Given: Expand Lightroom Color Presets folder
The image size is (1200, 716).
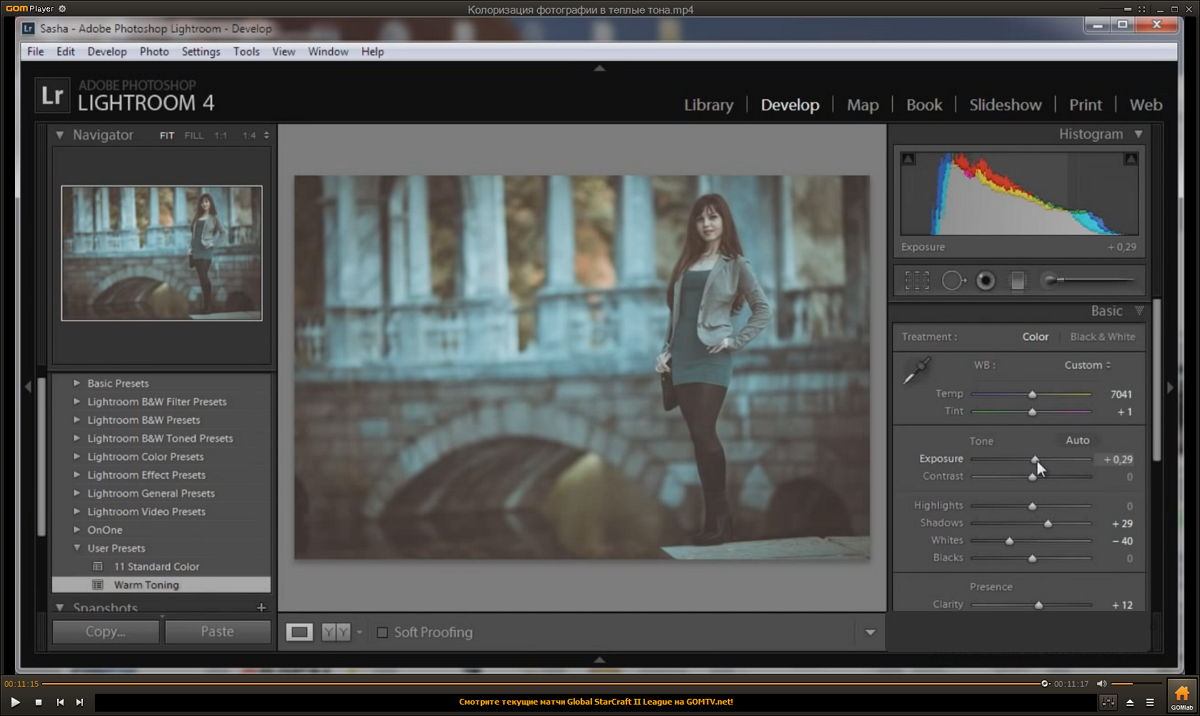Looking at the screenshot, I should [77, 457].
